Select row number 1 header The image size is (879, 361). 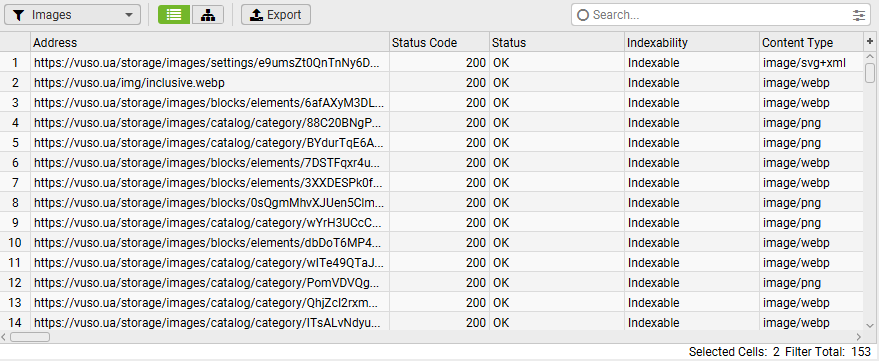[15, 63]
